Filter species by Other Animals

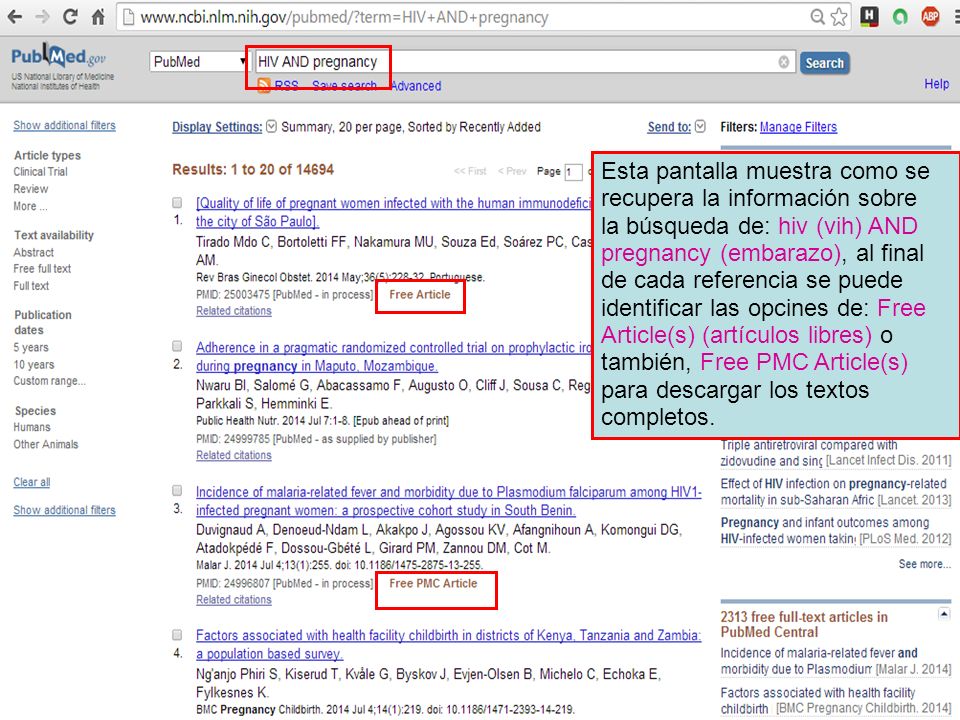point(46,444)
